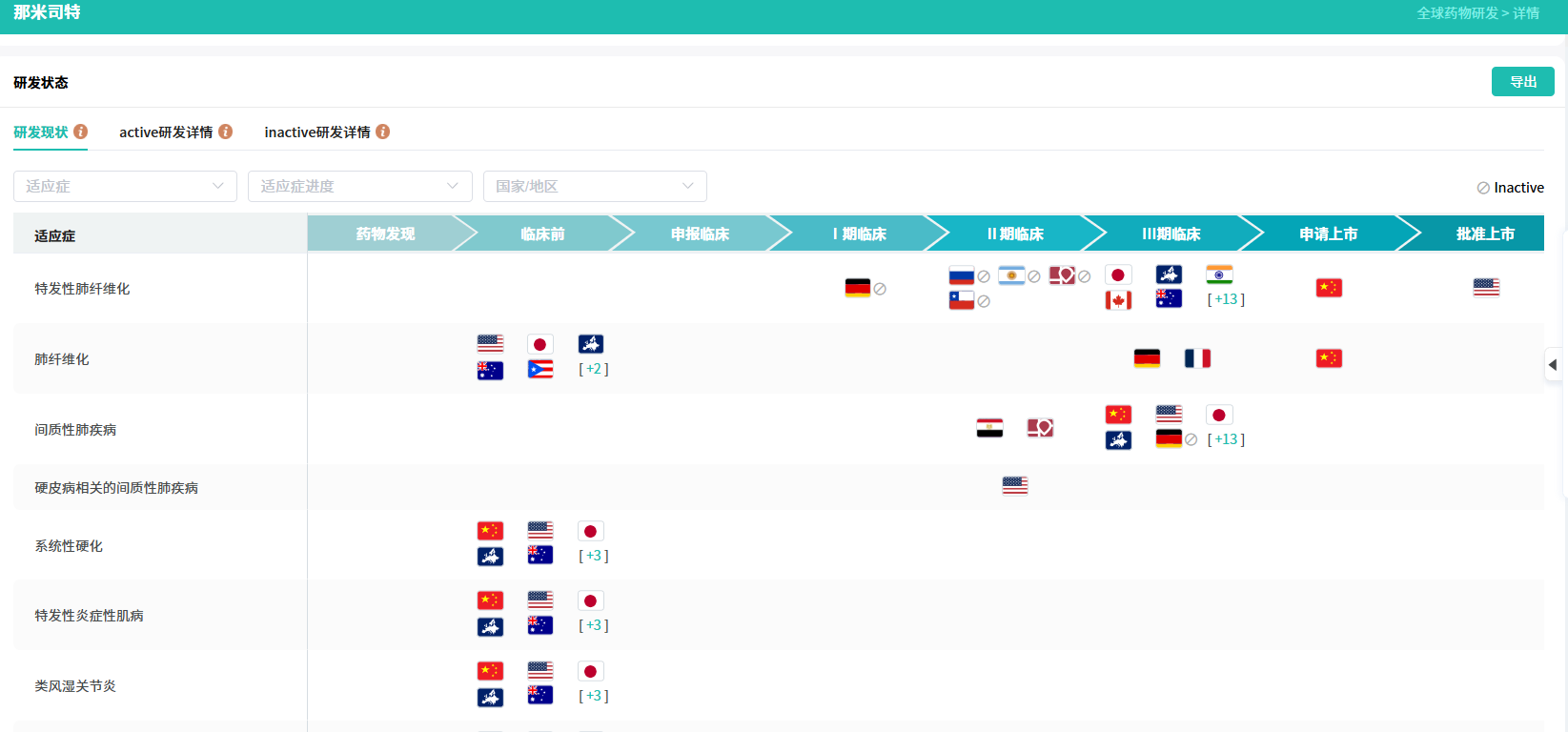This screenshot has height=732, width=1568.
Task: Click the info icon beside inactive研发详情
Action: tap(383, 132)
